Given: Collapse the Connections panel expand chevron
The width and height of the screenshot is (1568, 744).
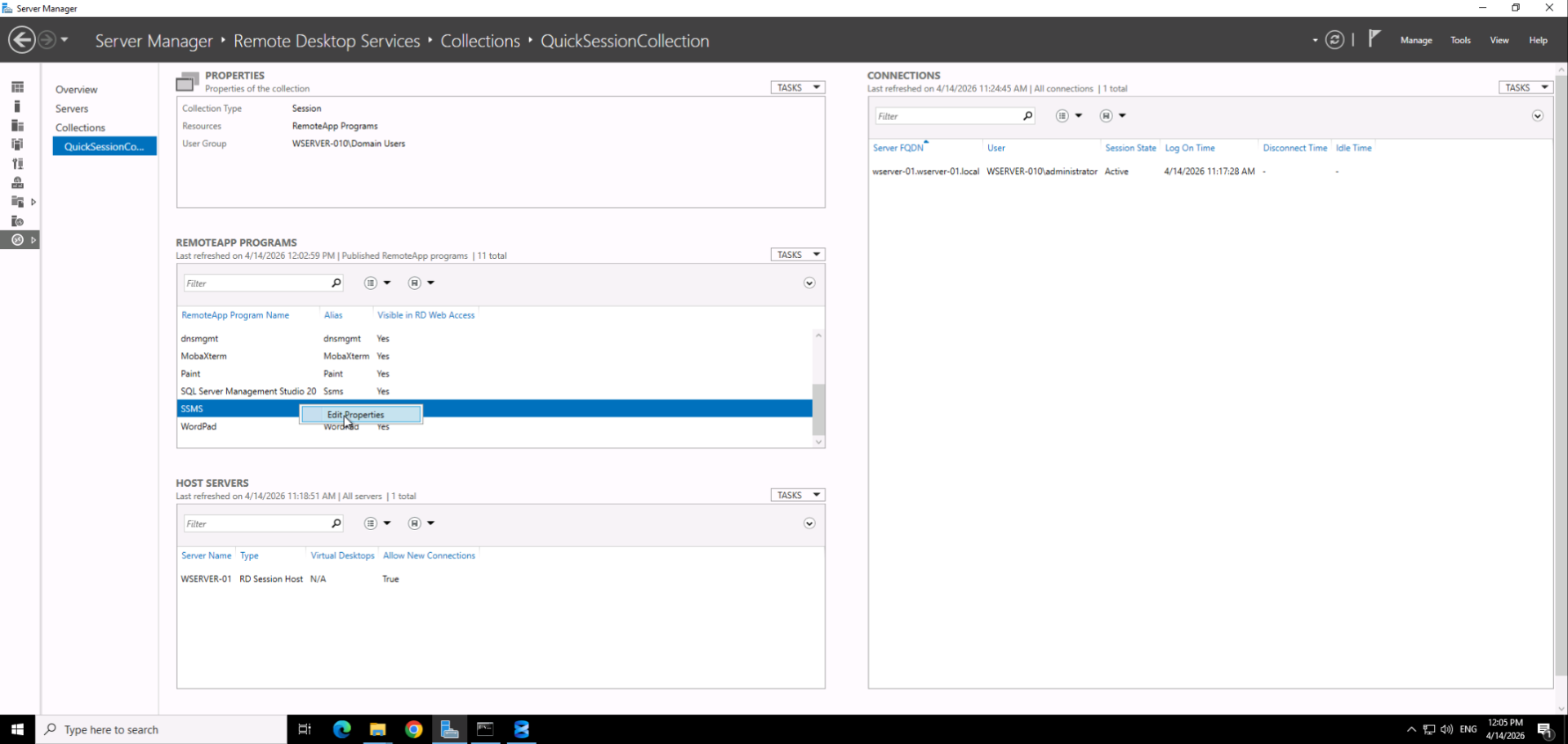Looking at the screenshot, I should [x=1538, y=116].
